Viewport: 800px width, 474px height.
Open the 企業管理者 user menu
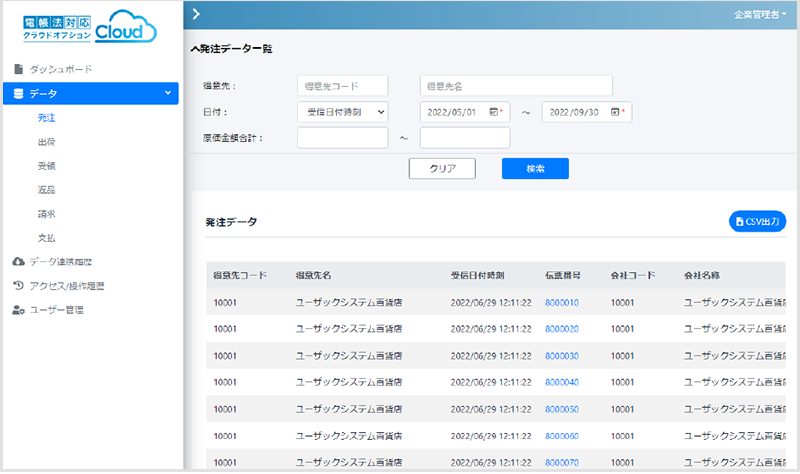click(760, 14)
